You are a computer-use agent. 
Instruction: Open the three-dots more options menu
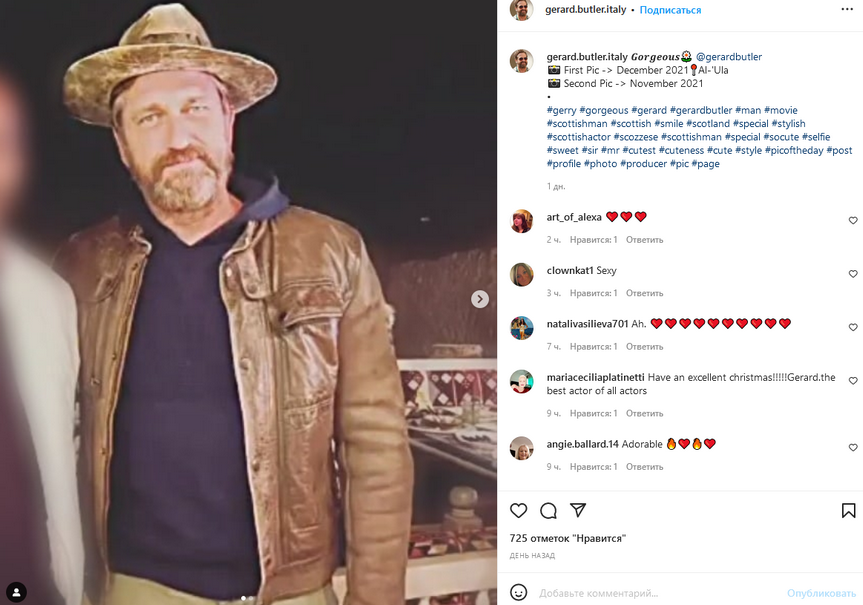[847, 9]
